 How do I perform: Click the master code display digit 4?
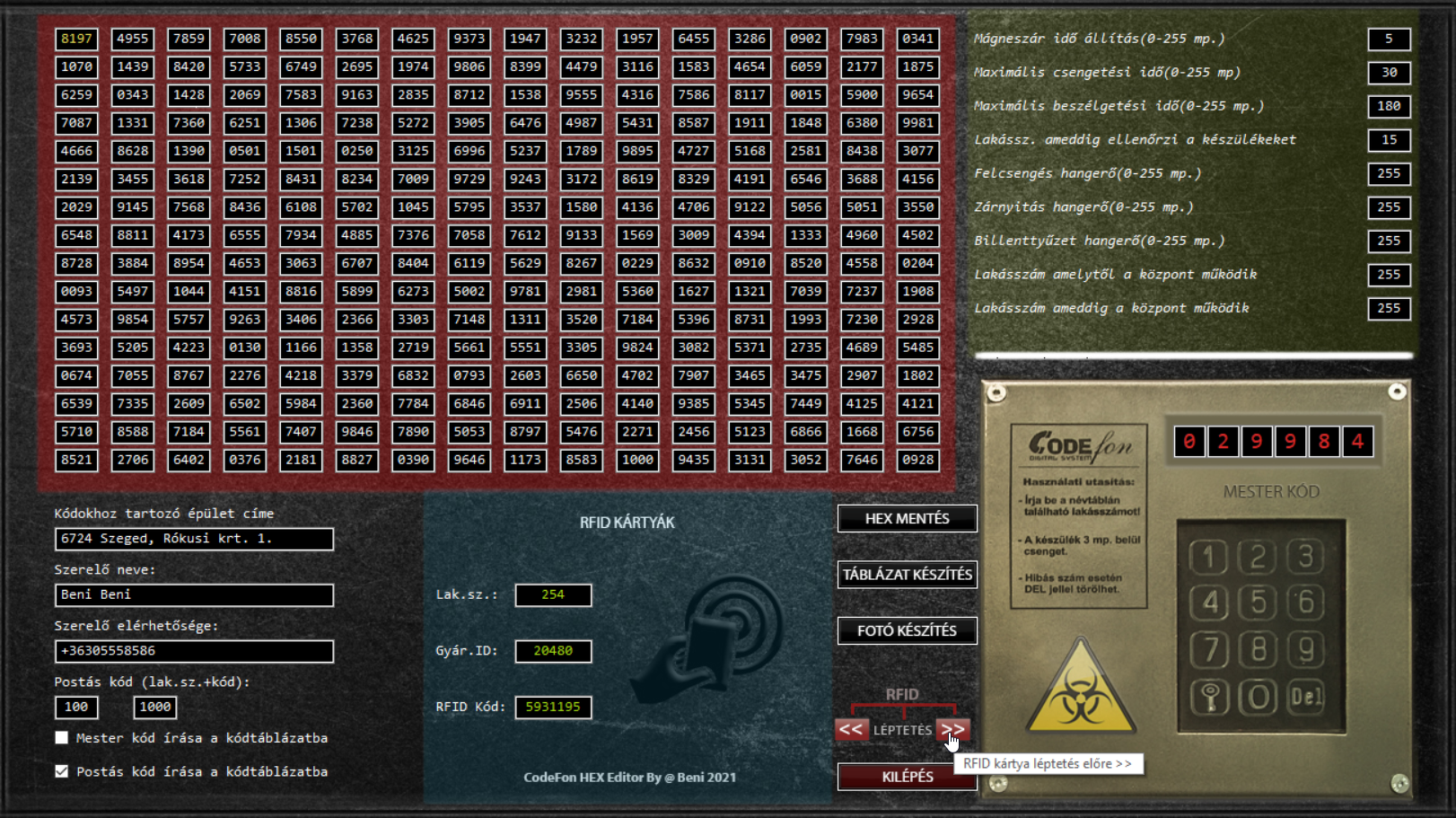pos(1358,442)
